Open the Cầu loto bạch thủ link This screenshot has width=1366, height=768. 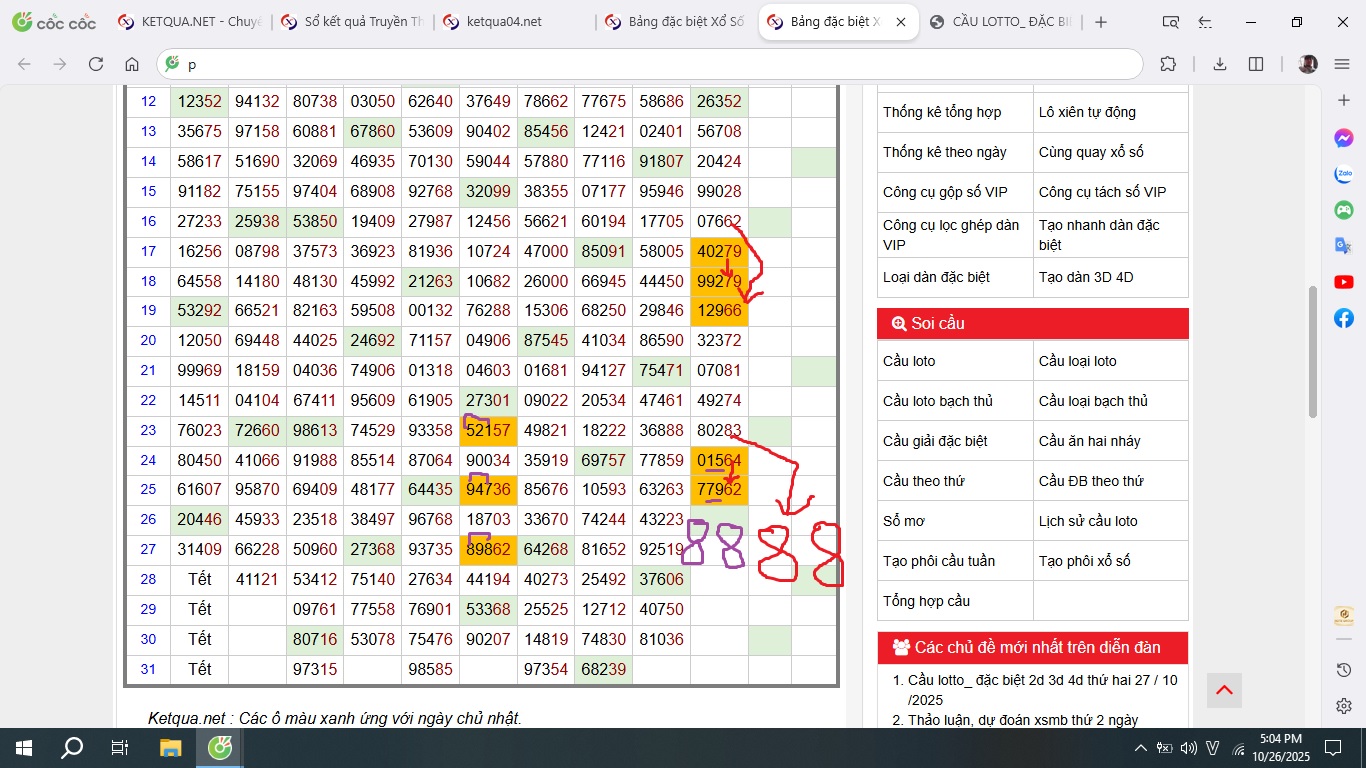(937, 401)
